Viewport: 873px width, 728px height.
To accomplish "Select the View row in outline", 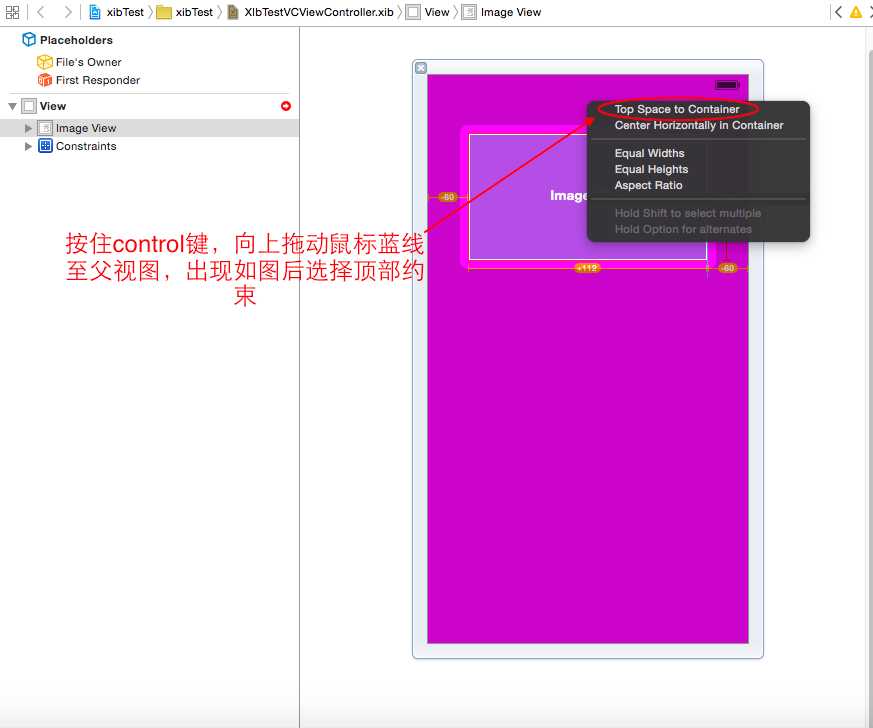I will coord(149,106).
